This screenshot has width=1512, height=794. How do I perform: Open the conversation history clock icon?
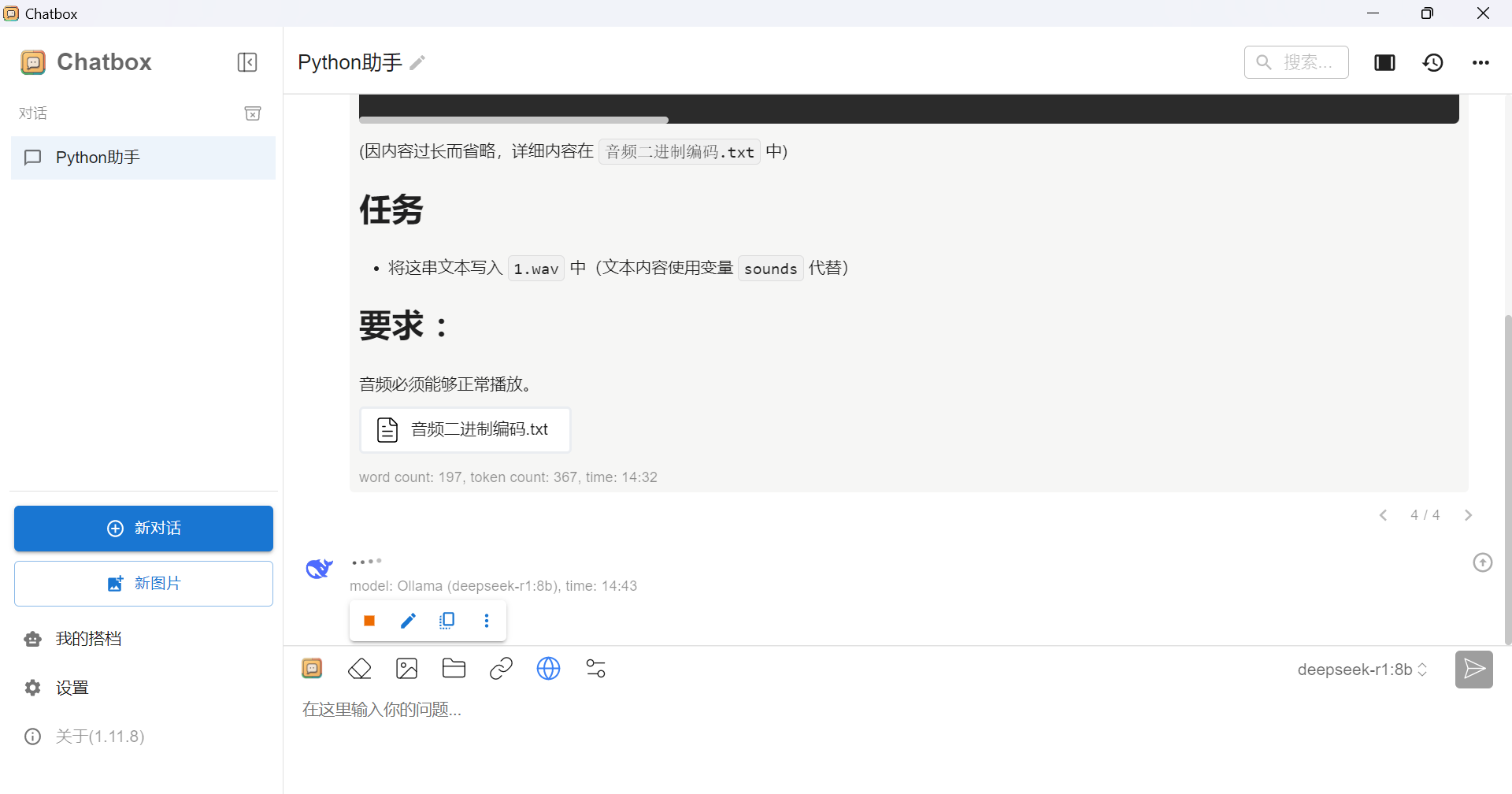pos(1432,62)
